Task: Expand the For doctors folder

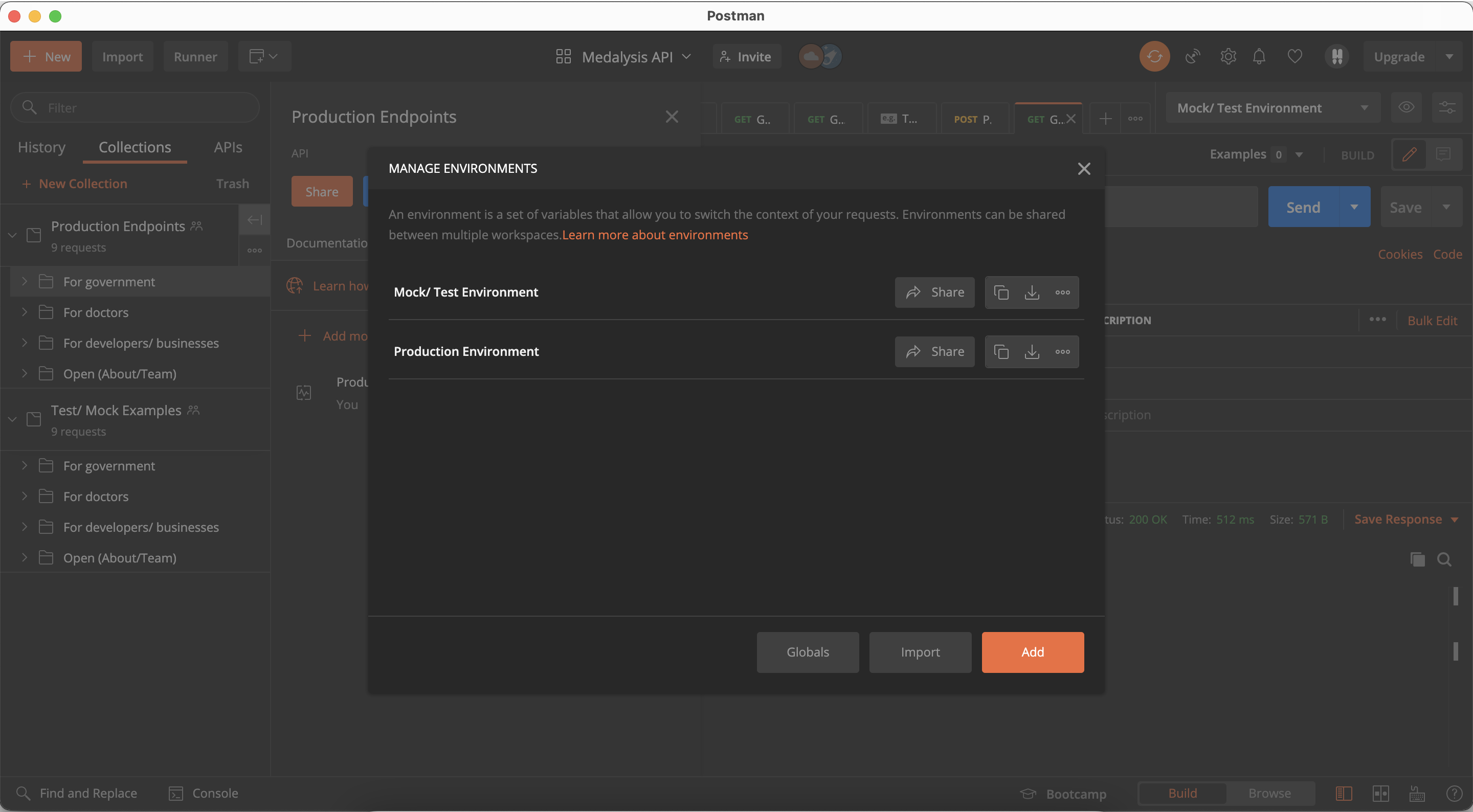Action: (x=25, y=312)
